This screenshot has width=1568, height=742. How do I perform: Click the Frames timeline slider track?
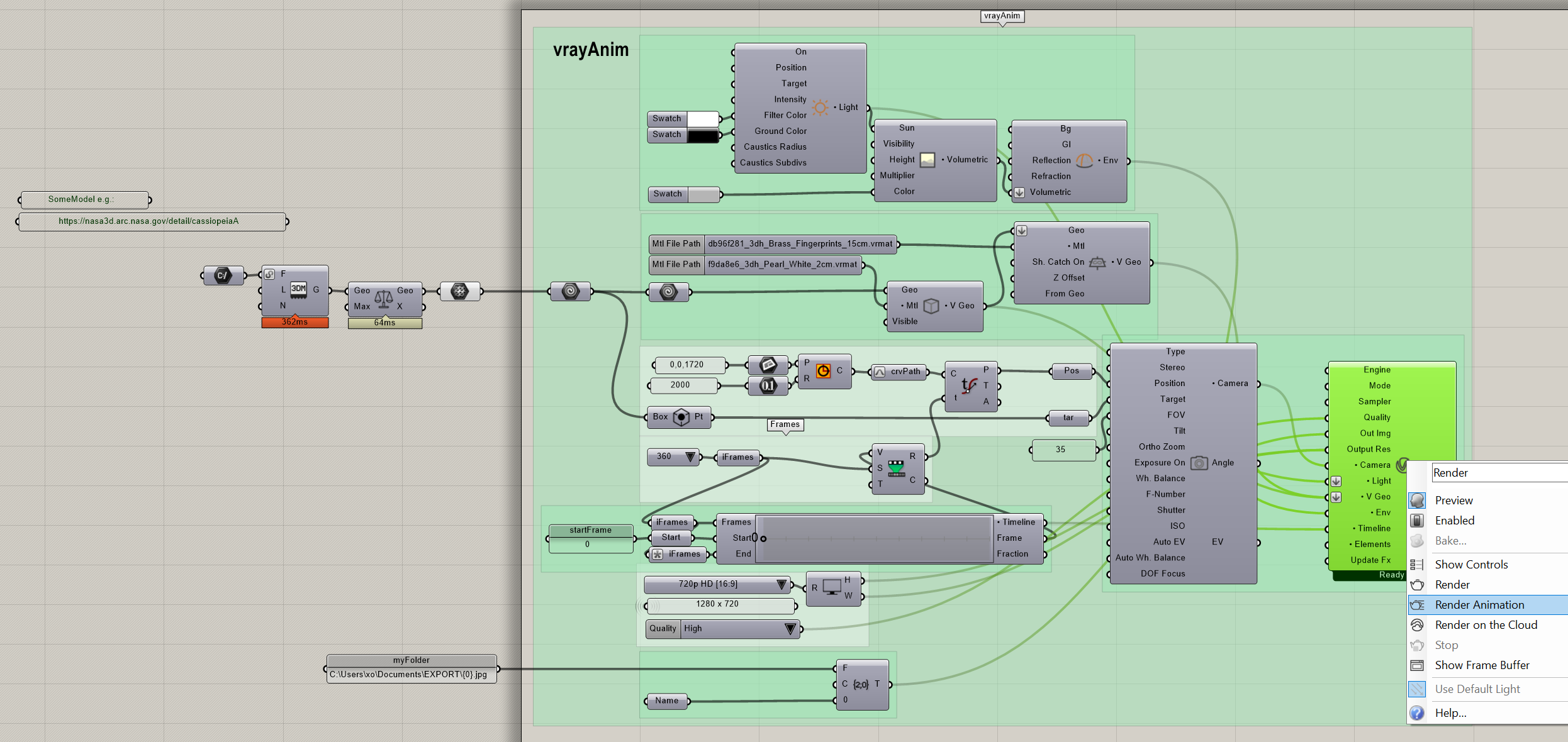[x=875, y=538]
